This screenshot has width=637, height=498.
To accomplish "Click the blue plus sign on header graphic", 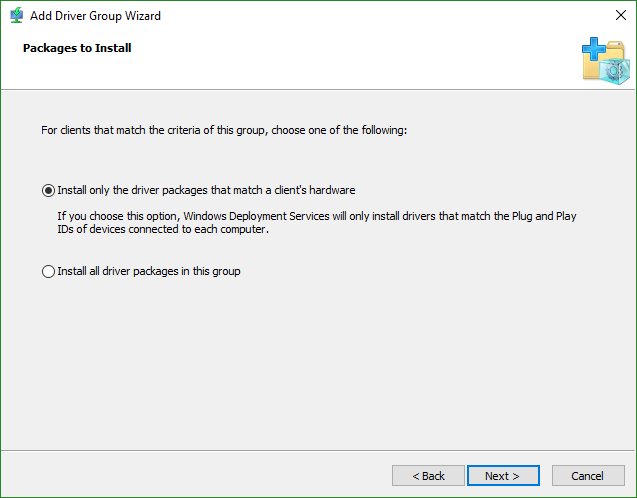I will coord(594,49).
